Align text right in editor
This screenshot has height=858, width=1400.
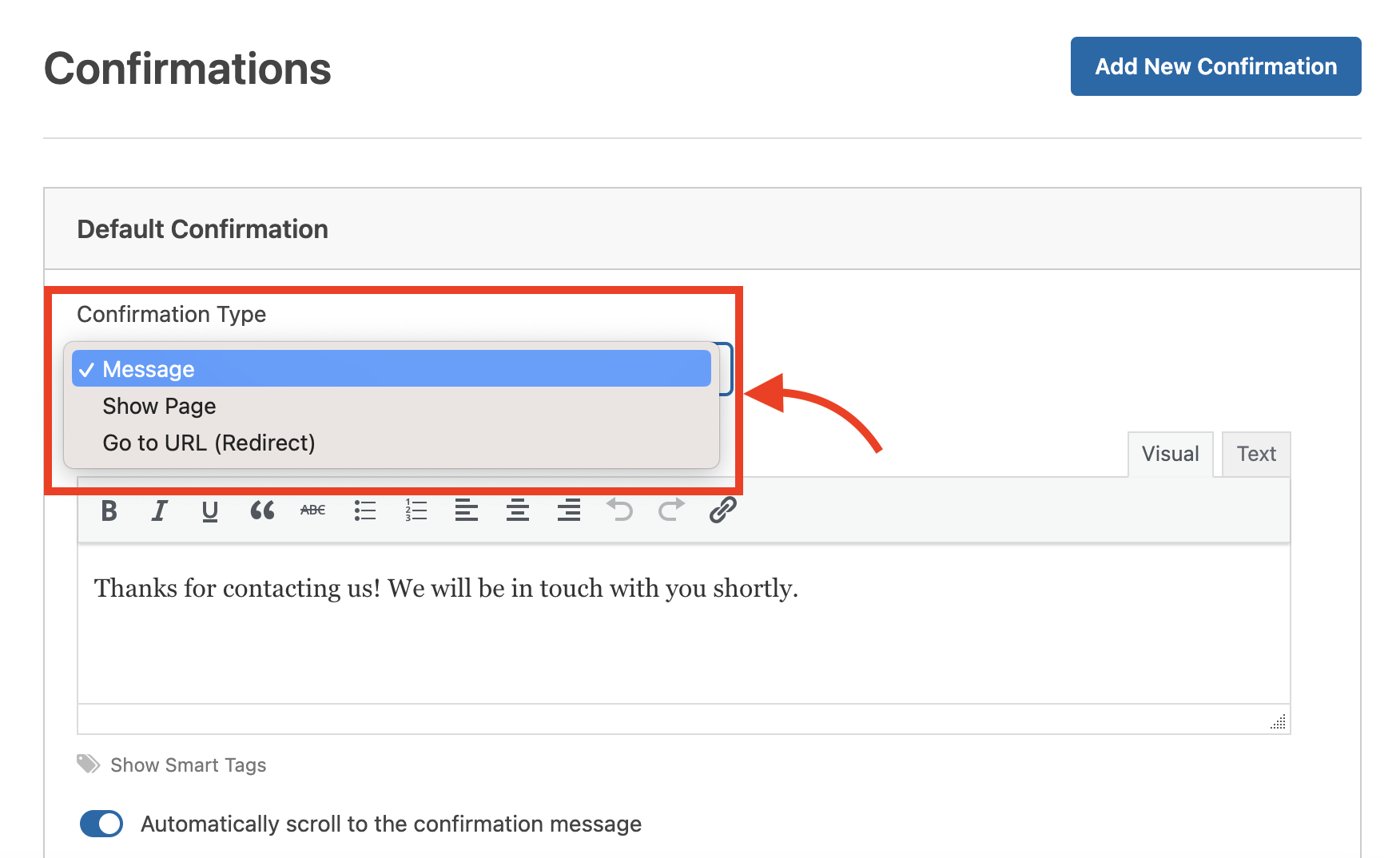(569, 510)
